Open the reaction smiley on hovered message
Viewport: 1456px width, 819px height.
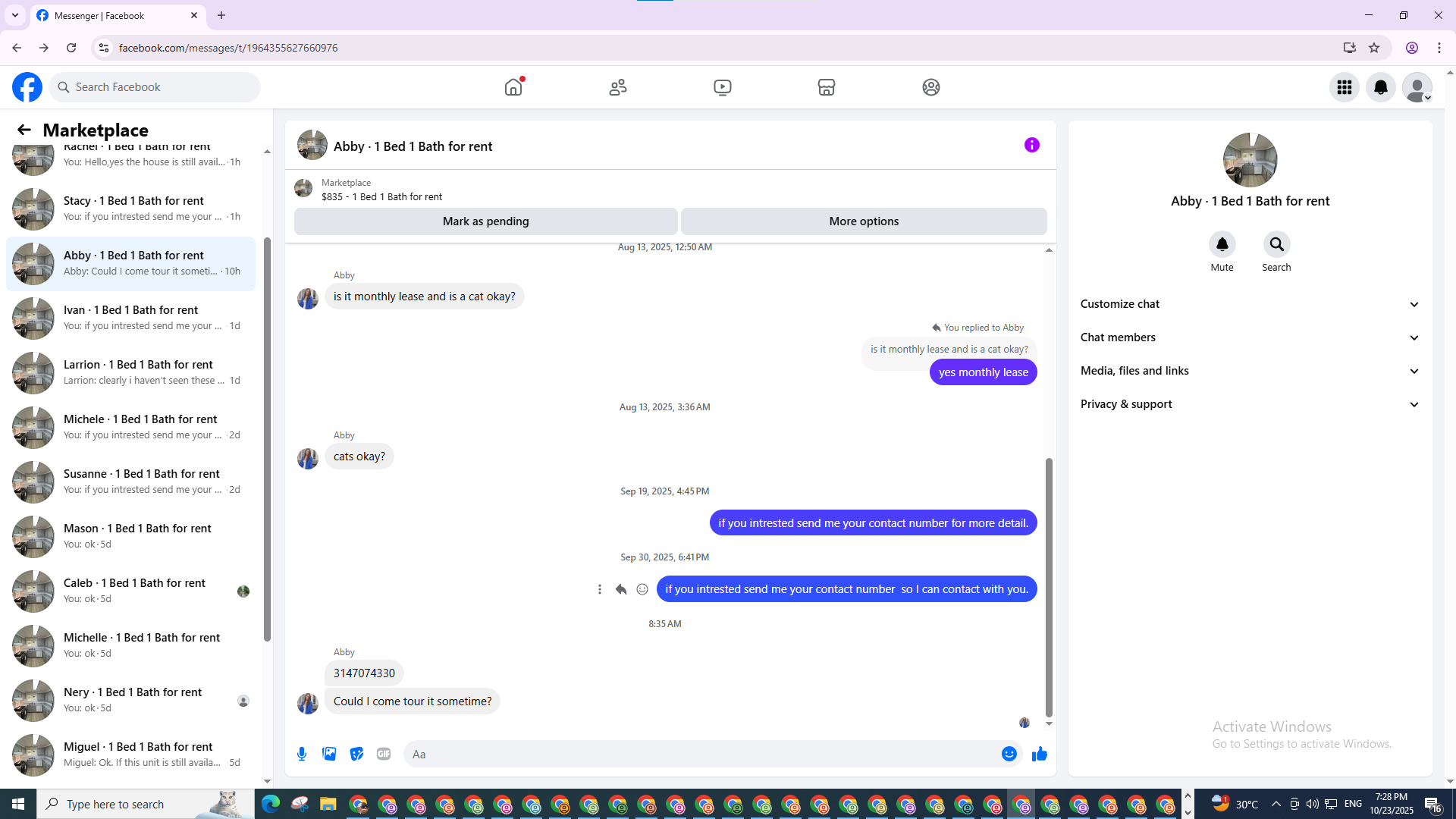coord(642,589)
